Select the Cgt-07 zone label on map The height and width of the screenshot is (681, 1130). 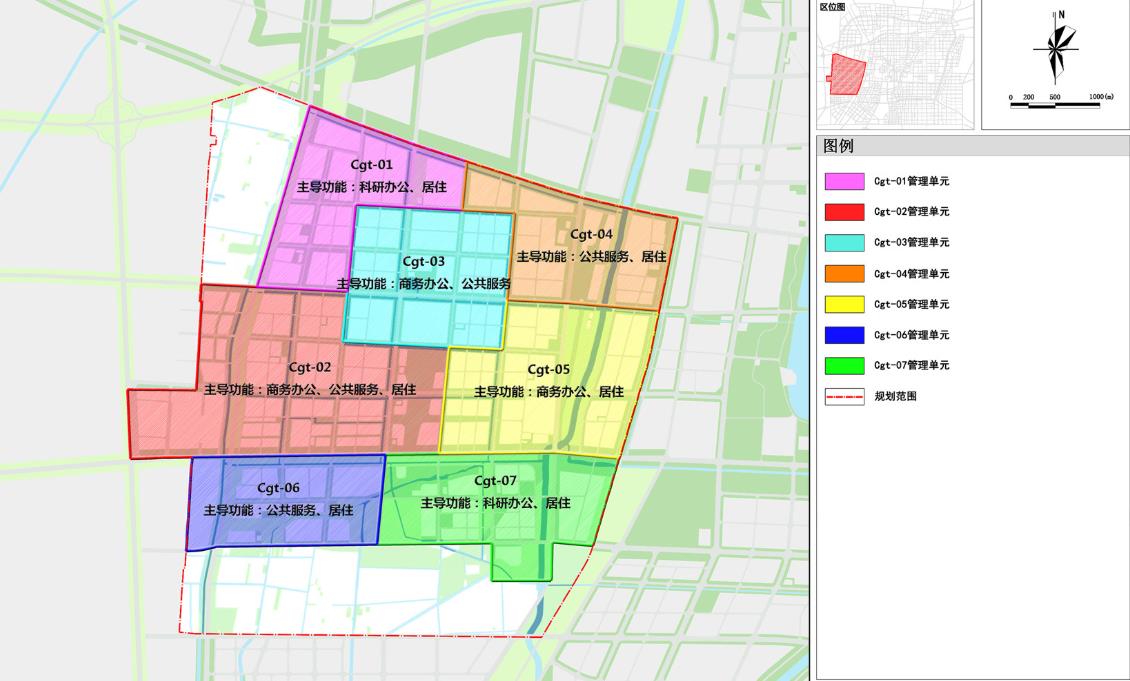click(x=495, y=481)
